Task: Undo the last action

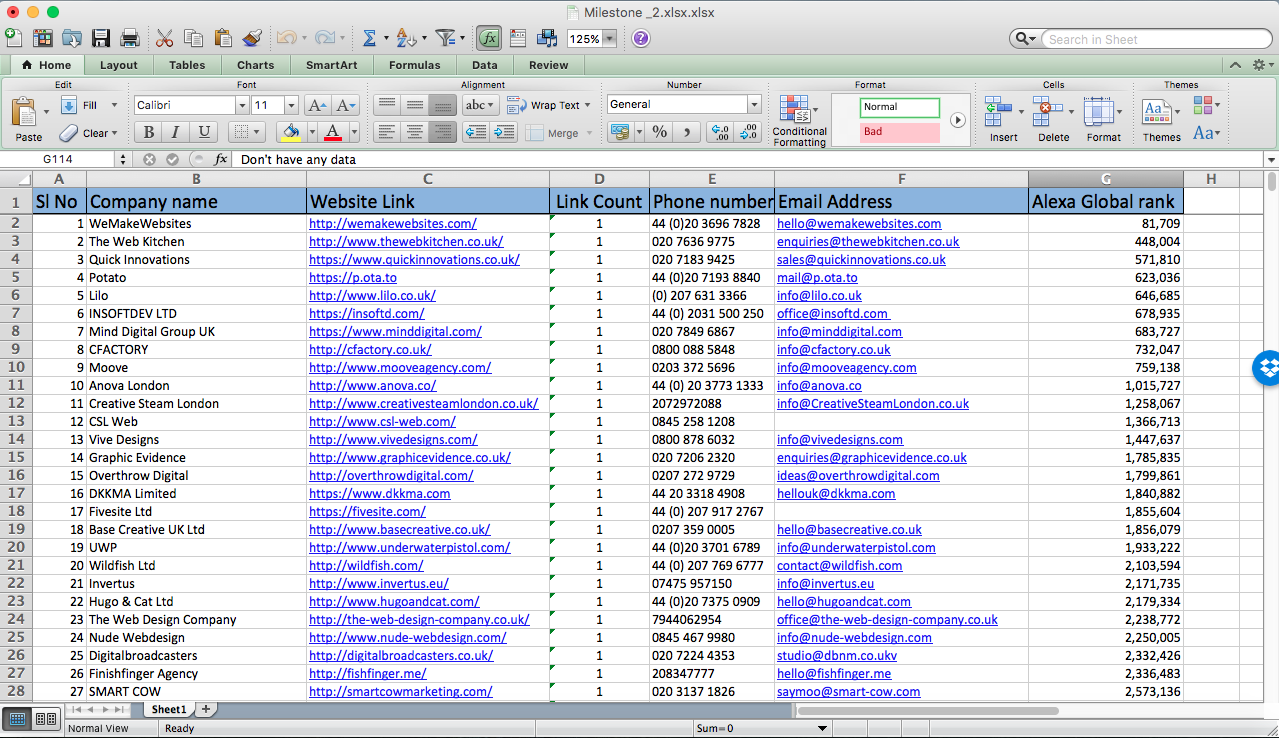Action: (x=286, y=38)
